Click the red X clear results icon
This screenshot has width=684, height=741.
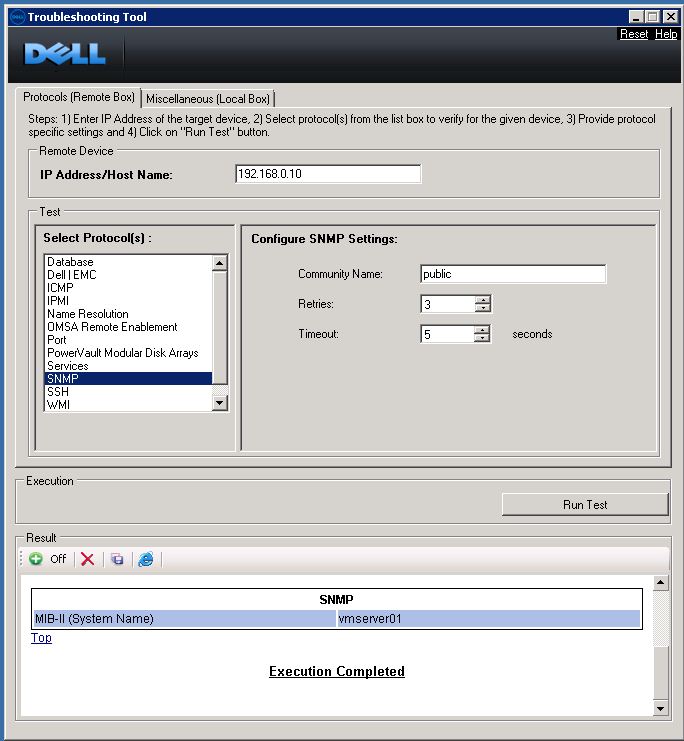point(88,559)
